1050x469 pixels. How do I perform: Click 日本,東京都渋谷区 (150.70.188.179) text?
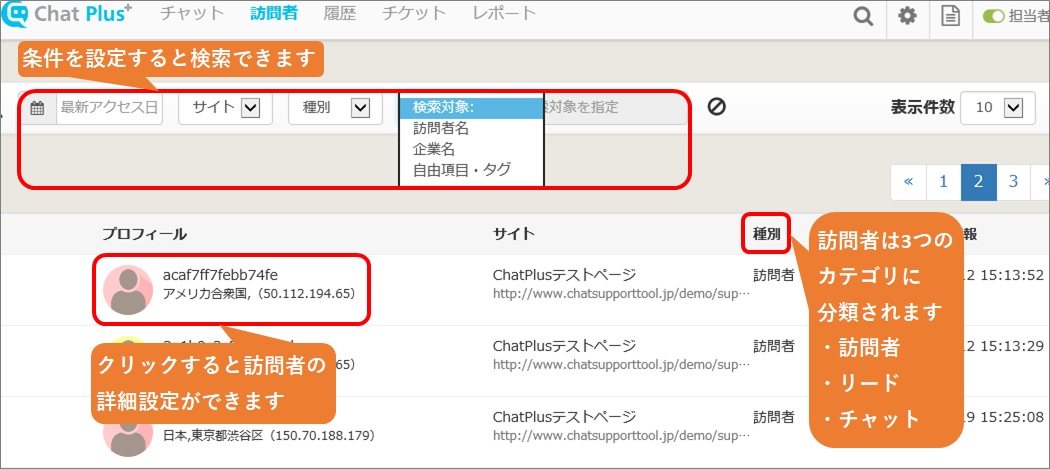(x=269, y=436)
